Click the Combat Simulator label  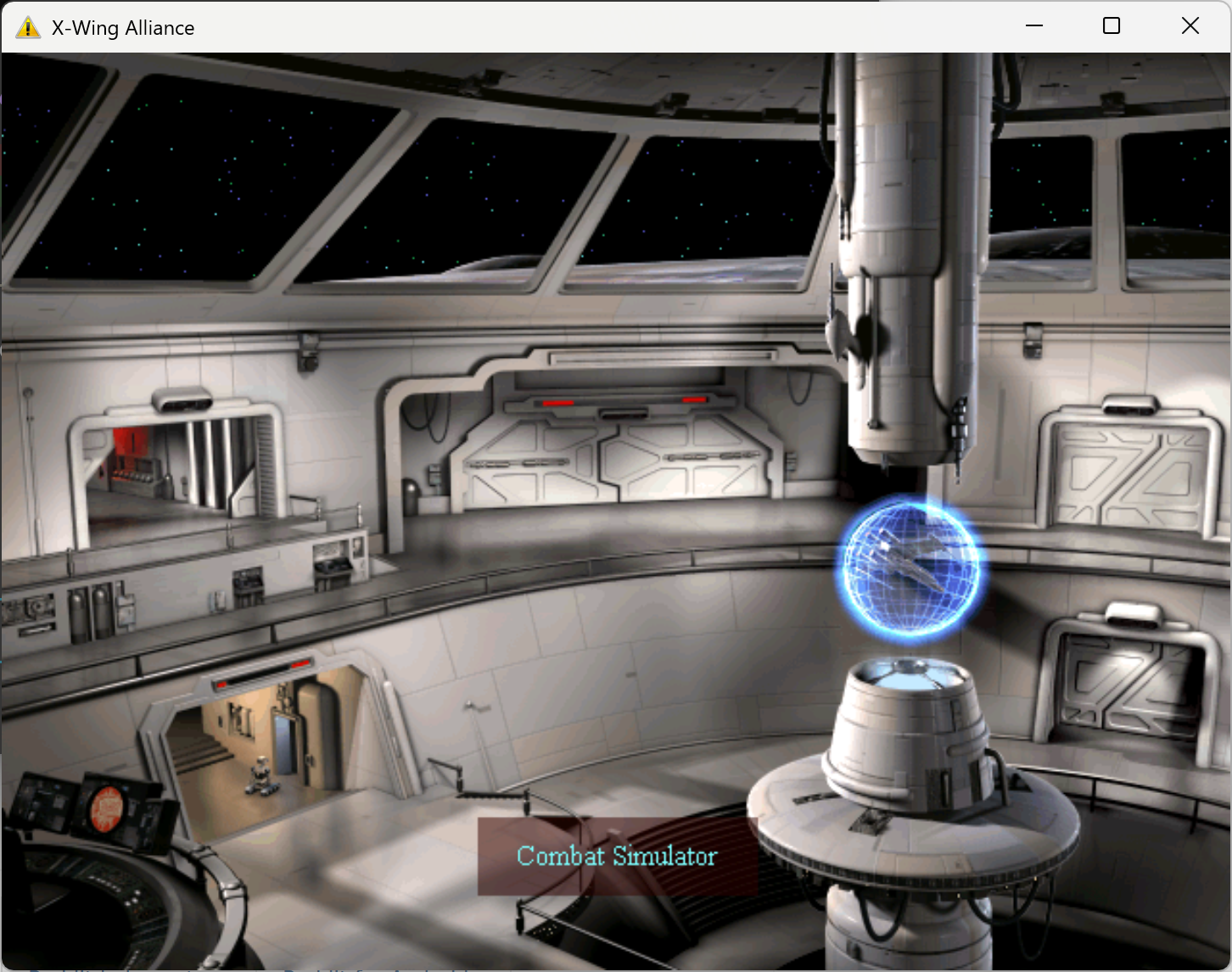[x=617, y=857]
